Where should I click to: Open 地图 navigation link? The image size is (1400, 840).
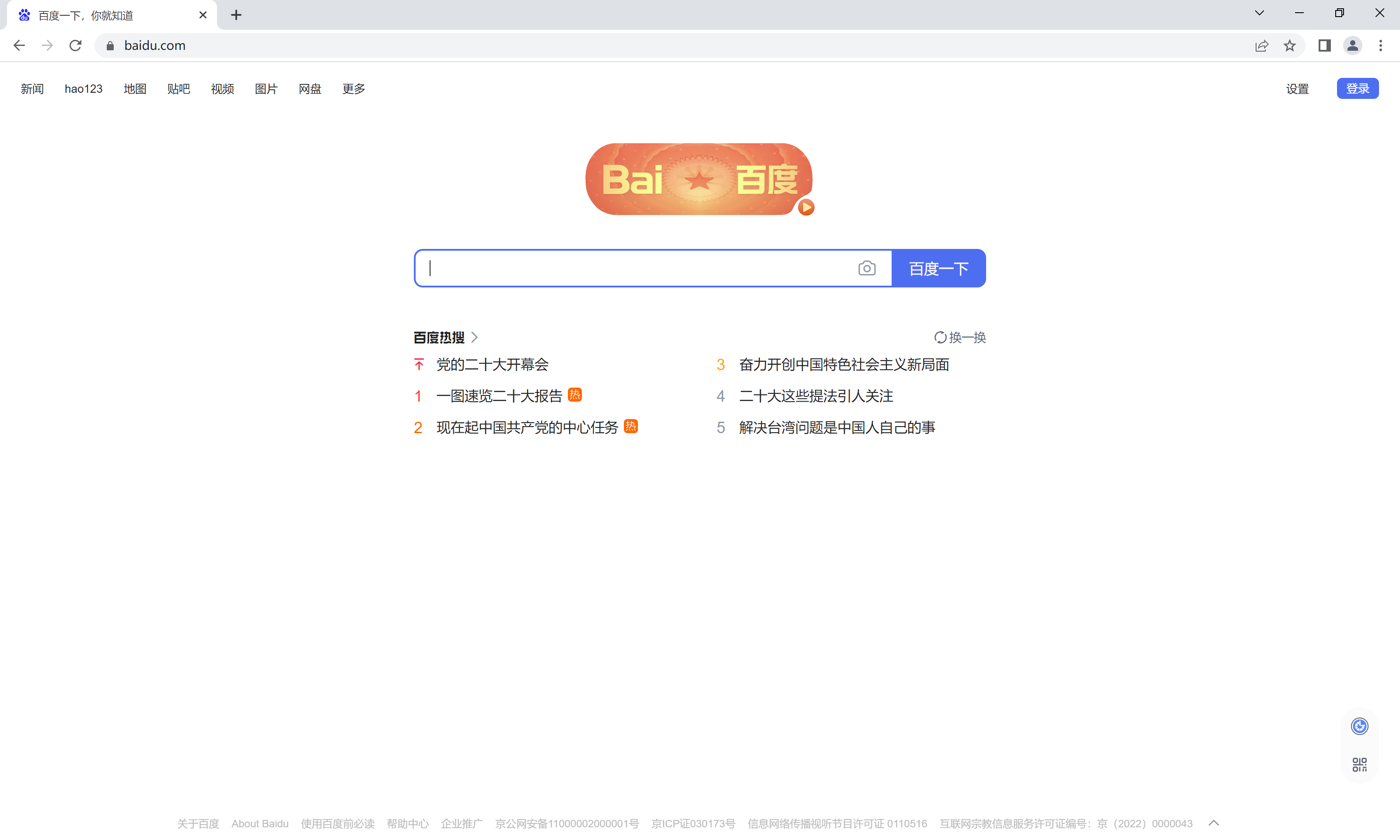click(x=135, y=89)
